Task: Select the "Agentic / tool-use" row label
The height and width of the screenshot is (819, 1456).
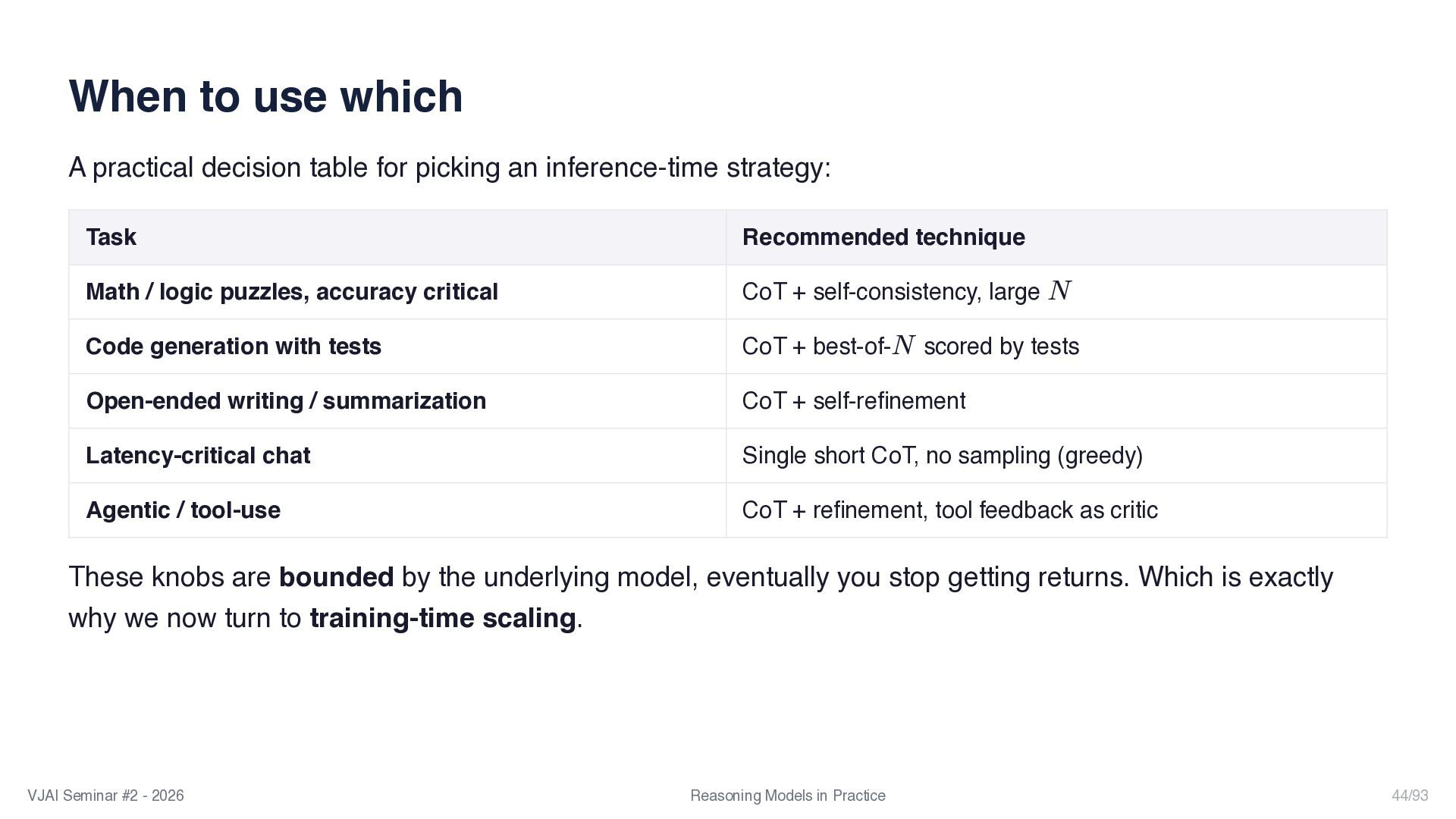Action: point(183,510)
